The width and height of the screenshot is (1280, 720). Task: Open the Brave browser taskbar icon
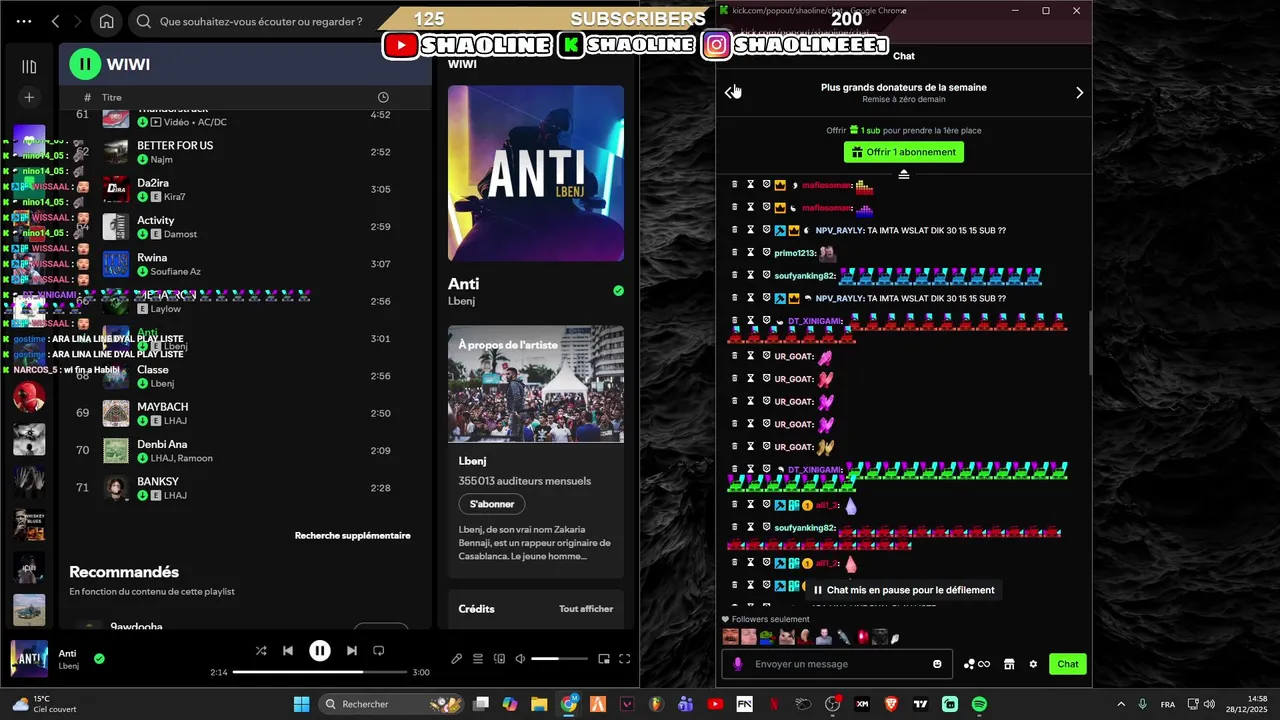tap(891, 704)
